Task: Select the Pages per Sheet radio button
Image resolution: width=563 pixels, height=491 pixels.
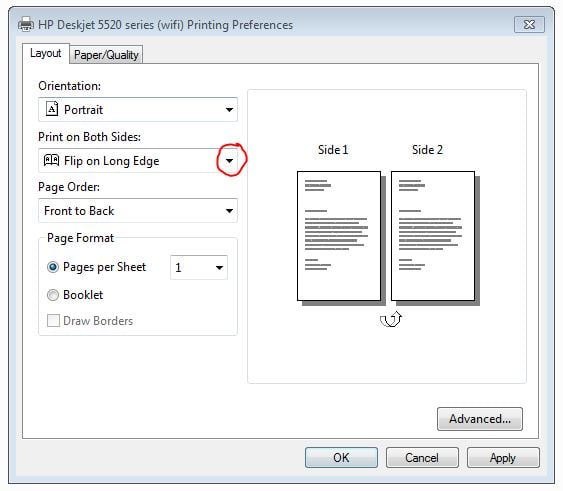Action: 53,267
